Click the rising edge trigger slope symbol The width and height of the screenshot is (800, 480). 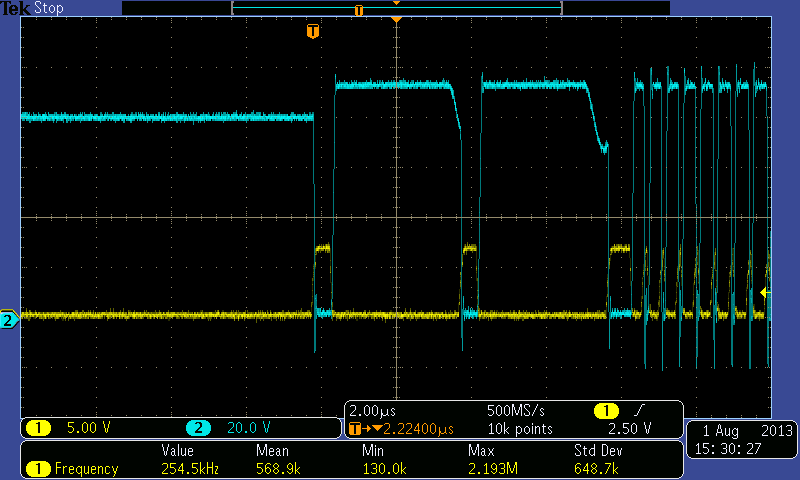click(639, 410)
